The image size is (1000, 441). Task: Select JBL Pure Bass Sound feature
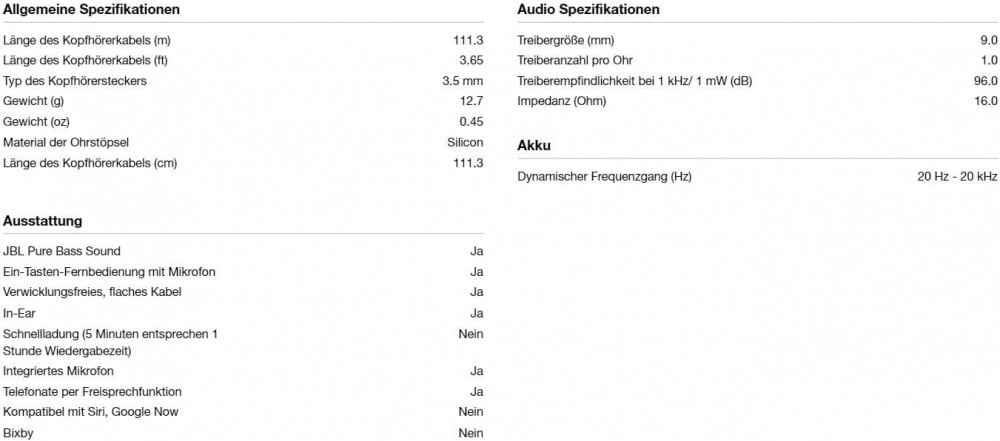click(62, 251)
